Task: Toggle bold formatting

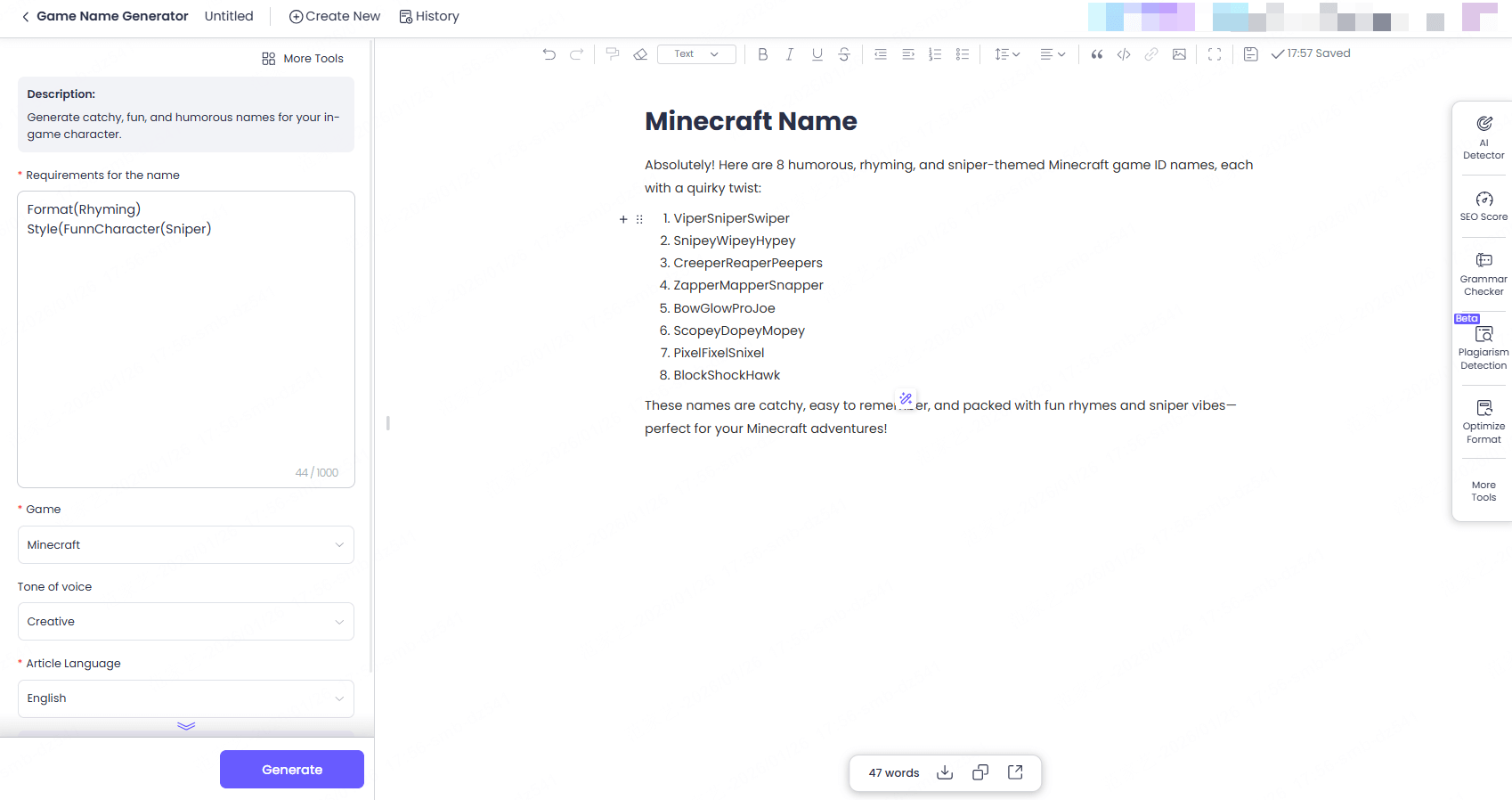Action: coord(763,54)
